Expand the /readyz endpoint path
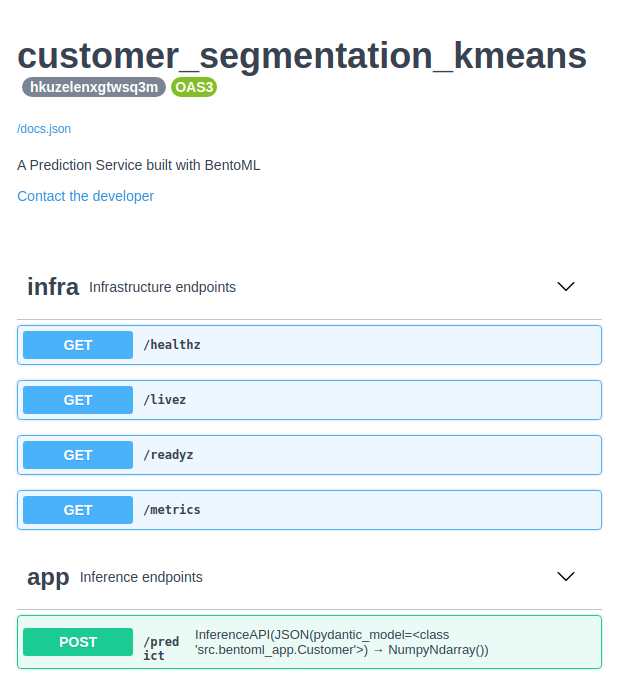 pyautogui.click(x=169, y=455)
